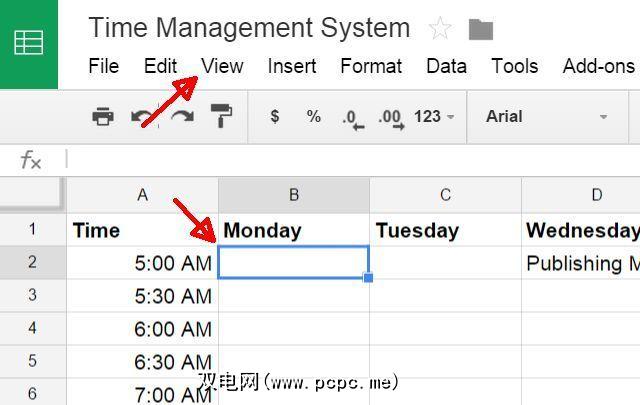Open the Insert menu
The width and height of the screenshot is (640, 405).
292,67
